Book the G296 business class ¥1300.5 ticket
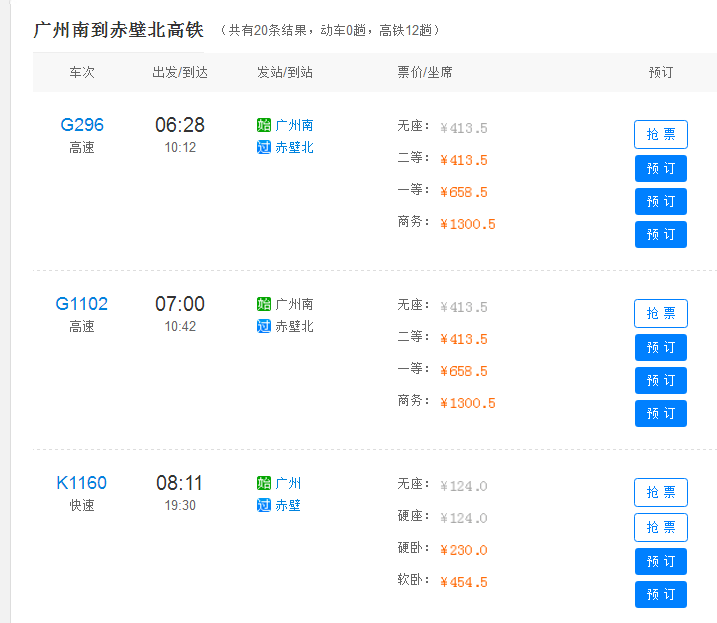 tap(661, 235)
